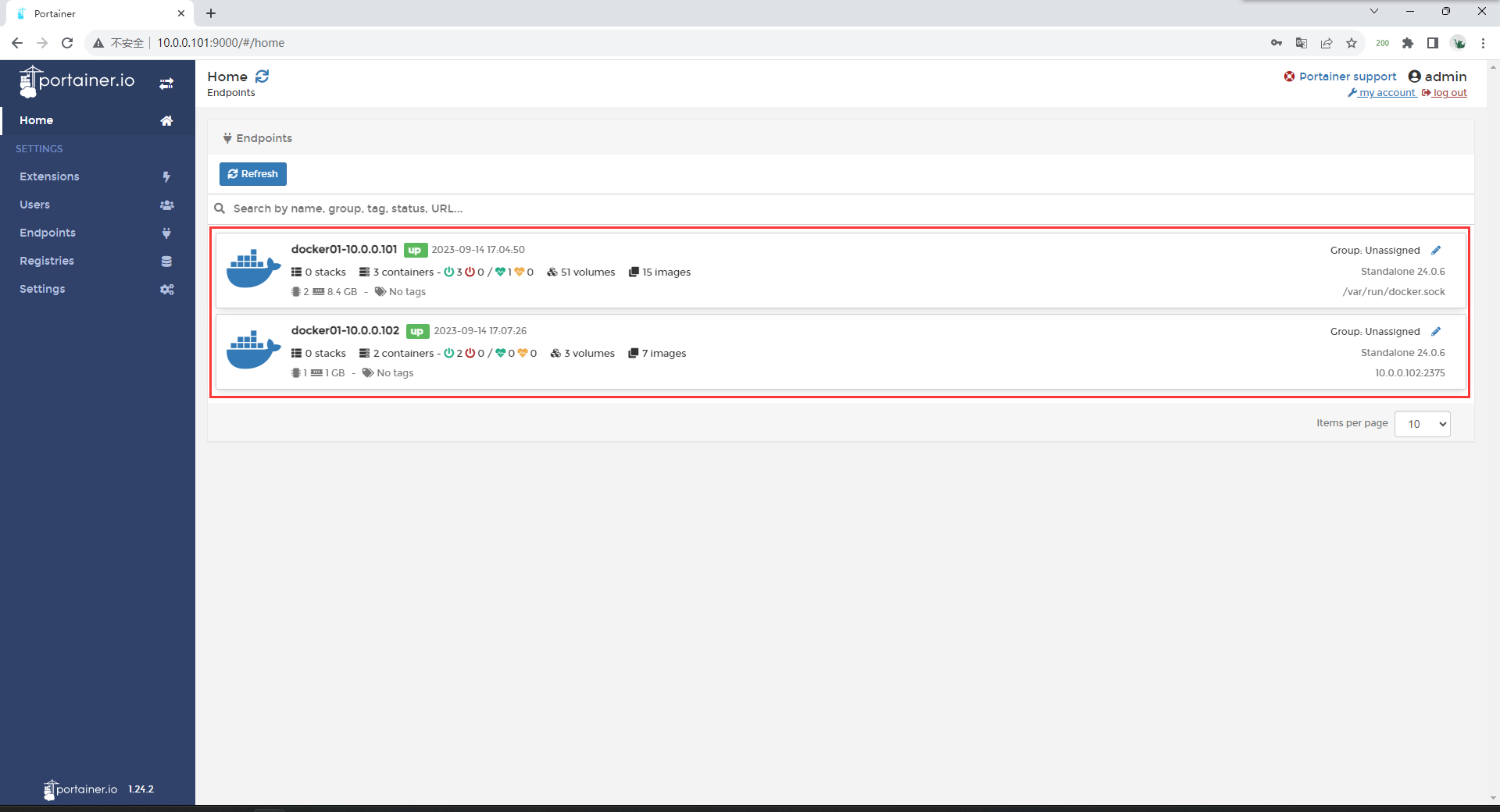The image size is (1500, 812).
Task: Open the browser extensions puzzle icon
Action: [x=1408, y=43]
